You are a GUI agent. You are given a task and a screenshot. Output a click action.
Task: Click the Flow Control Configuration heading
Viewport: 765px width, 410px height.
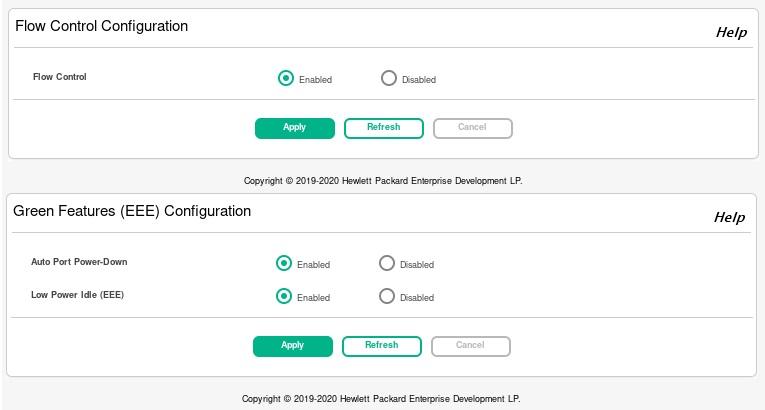(x=101, y=26)
